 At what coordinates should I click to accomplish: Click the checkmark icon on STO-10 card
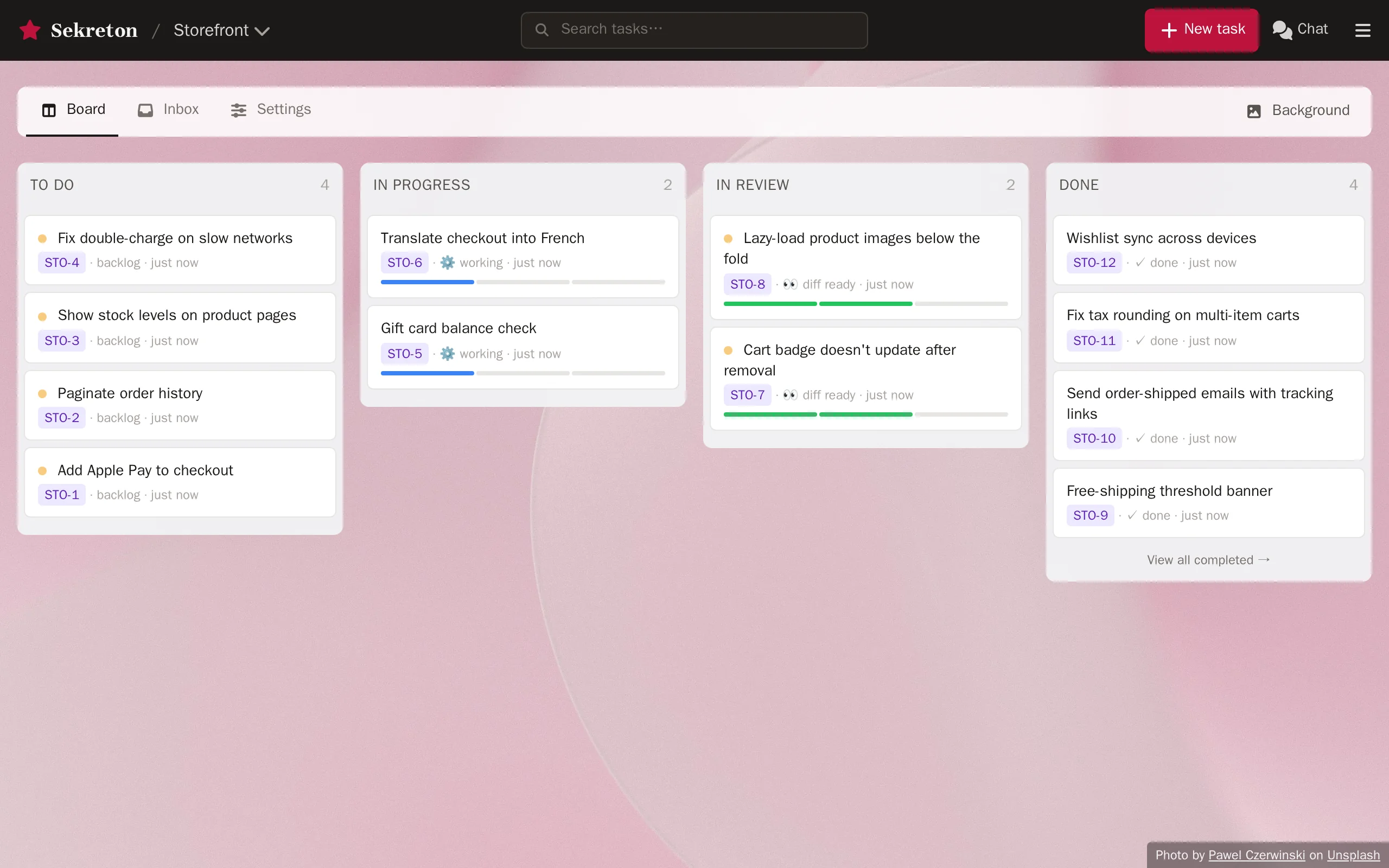1140,438
